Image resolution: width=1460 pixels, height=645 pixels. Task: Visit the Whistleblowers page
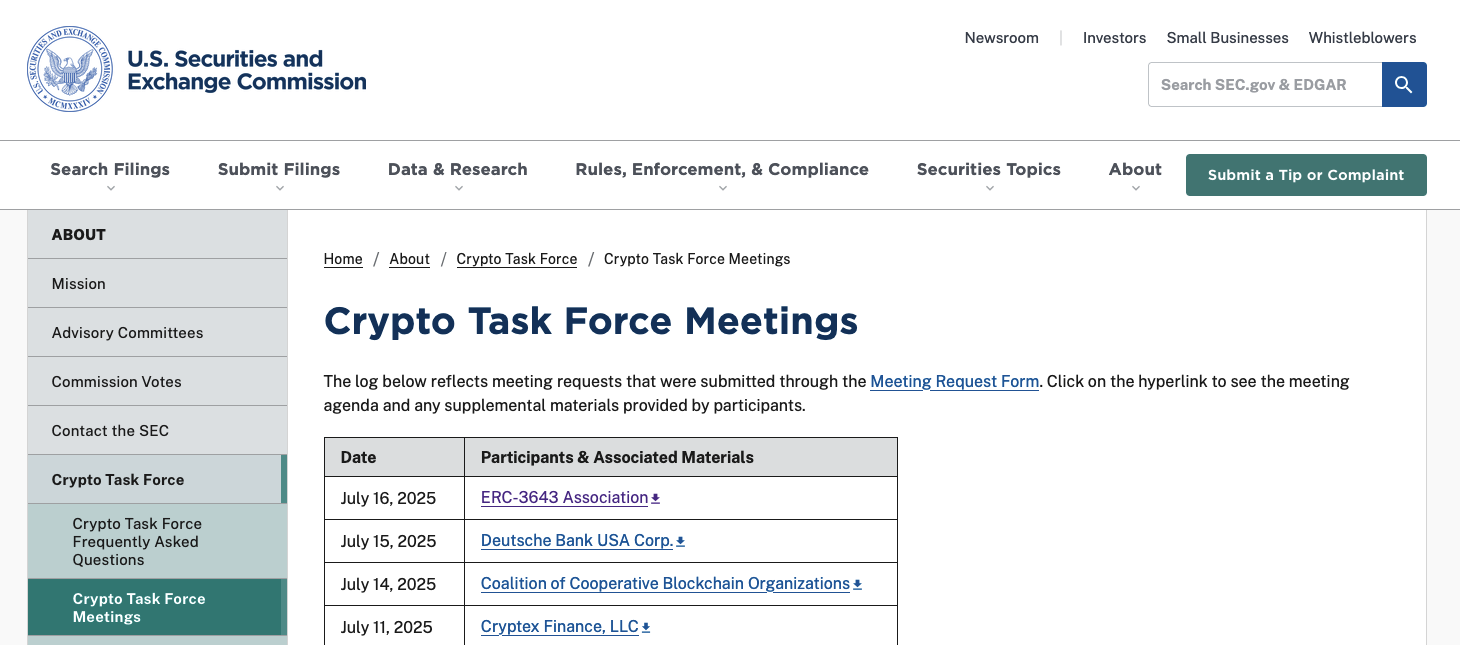coord(1362,38)
